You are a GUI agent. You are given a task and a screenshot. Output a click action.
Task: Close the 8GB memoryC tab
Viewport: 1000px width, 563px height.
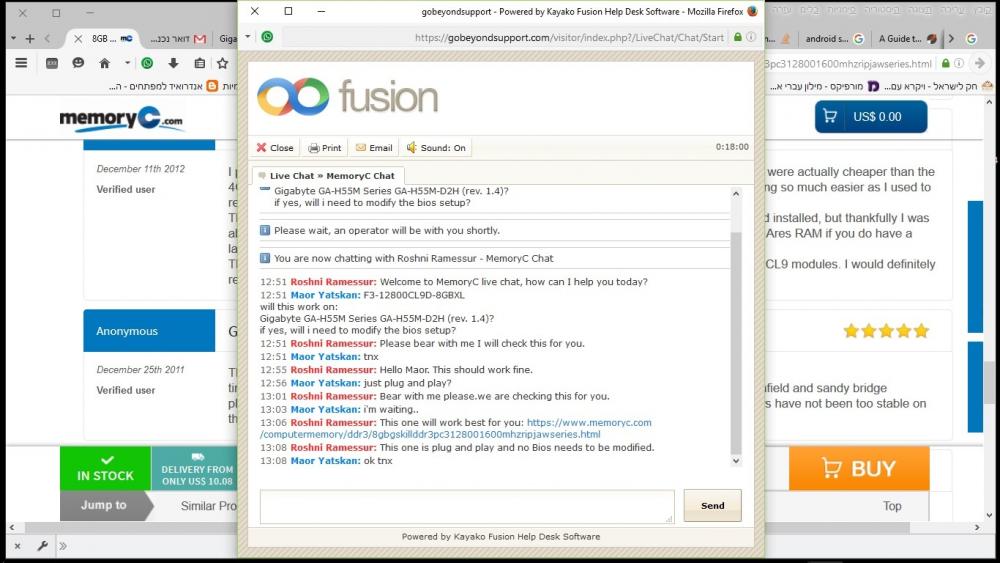(x=78, y=39)
